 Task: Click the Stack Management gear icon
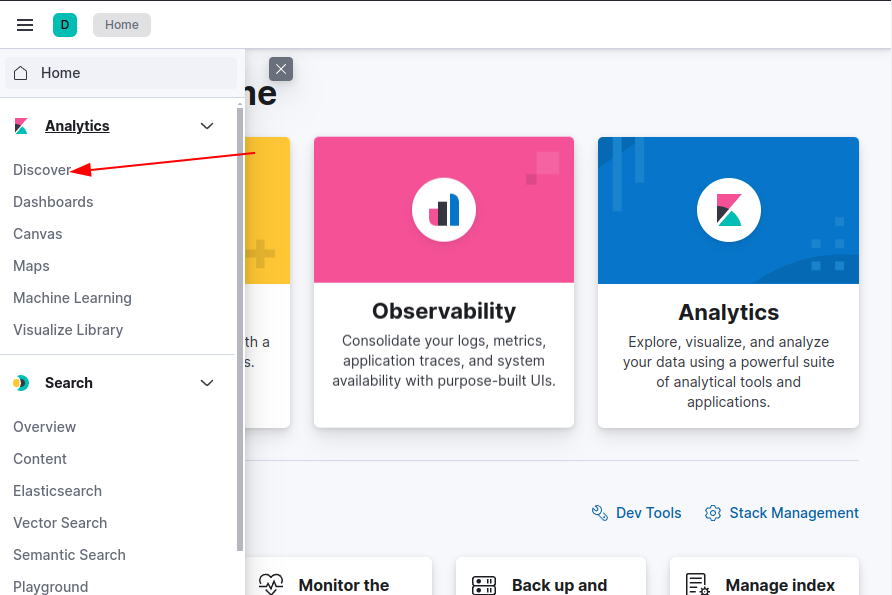coord(713,513)
